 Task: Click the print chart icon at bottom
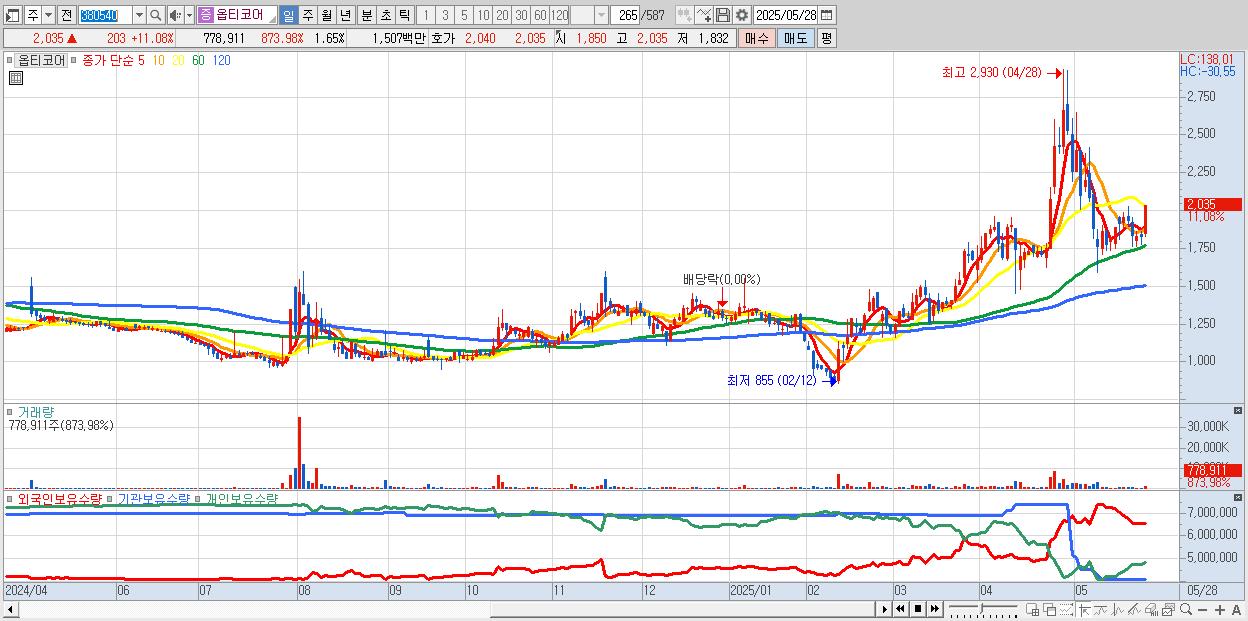(1151, 609)
